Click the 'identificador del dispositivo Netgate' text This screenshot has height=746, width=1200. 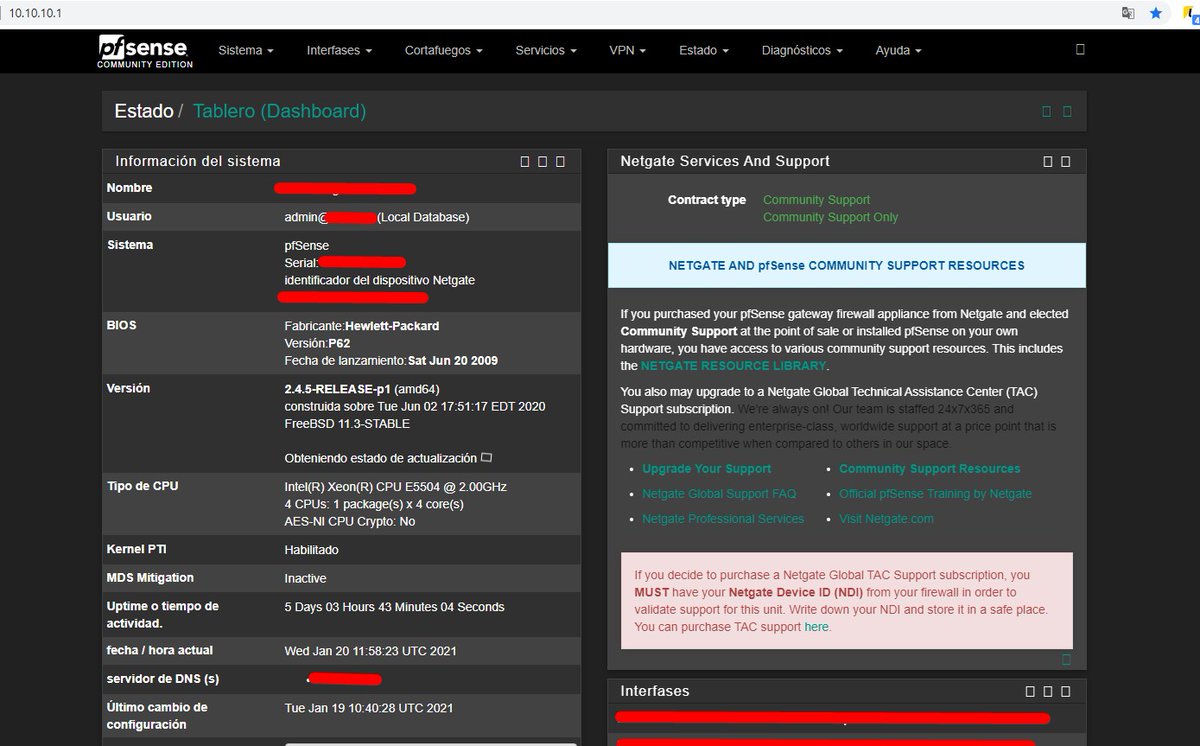coord(380,280)
